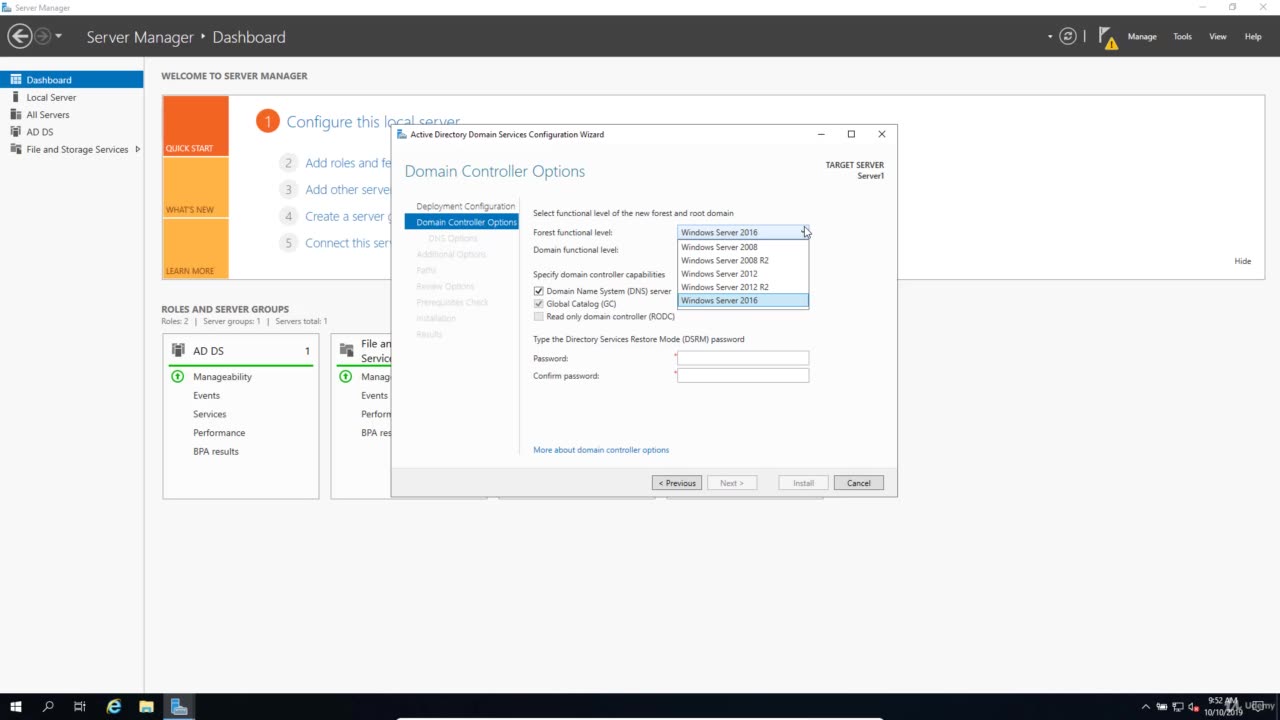This screenshot has width=1280, height=720.
Task: Open BPA results in the AD DS tile
Action: pyautogui.click(x=216, y=451)
